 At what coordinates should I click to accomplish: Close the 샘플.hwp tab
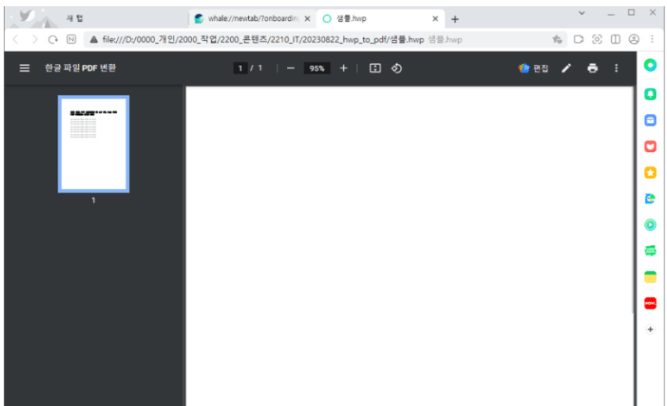tap(435, 19)
